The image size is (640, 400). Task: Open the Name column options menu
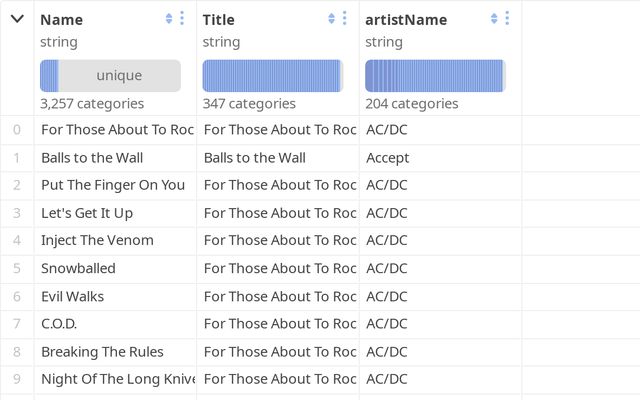pyautogui.click(x=182, y=18)
